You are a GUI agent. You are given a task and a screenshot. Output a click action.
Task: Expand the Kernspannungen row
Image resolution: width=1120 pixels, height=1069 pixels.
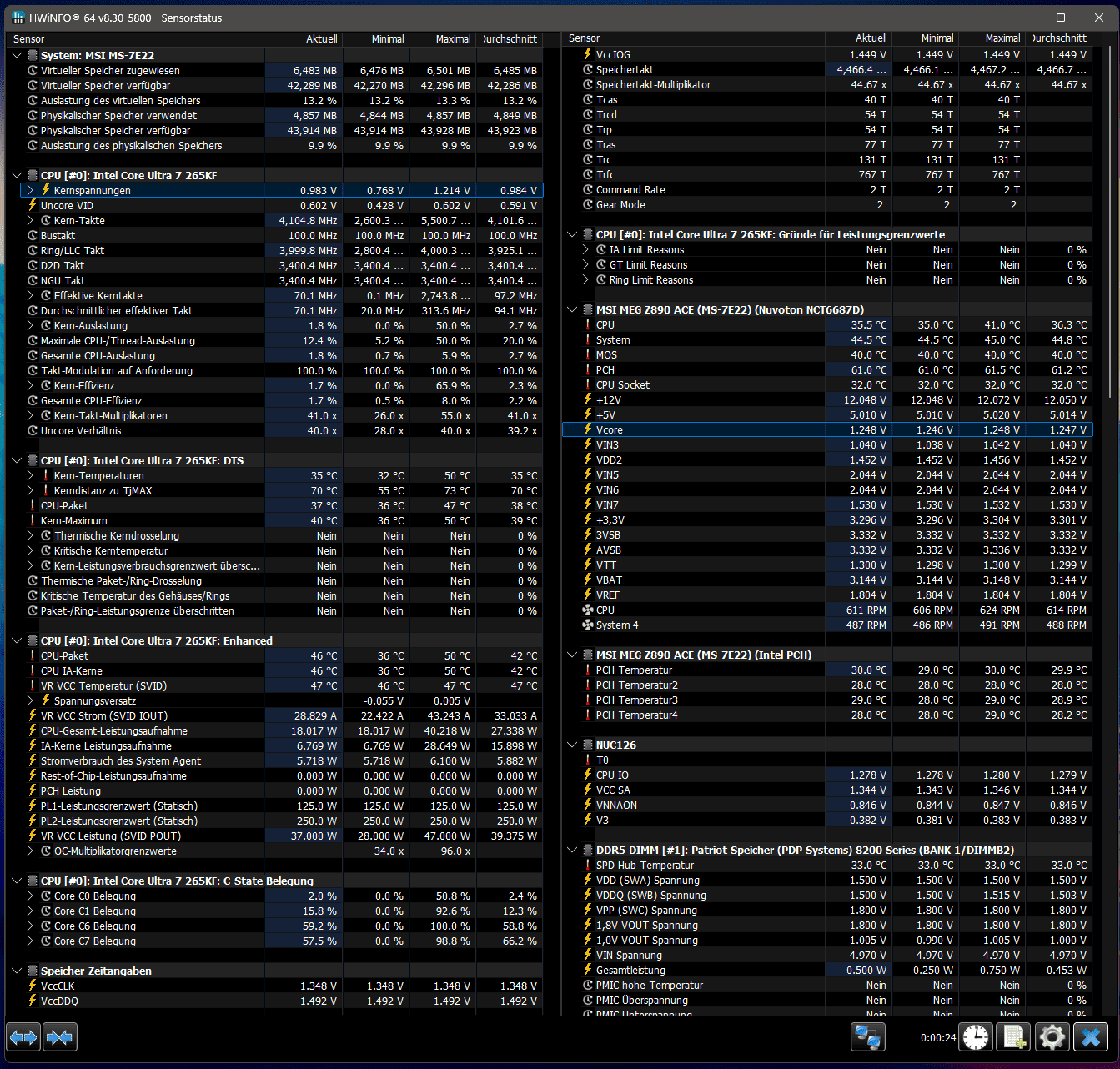tap(31, 191)
